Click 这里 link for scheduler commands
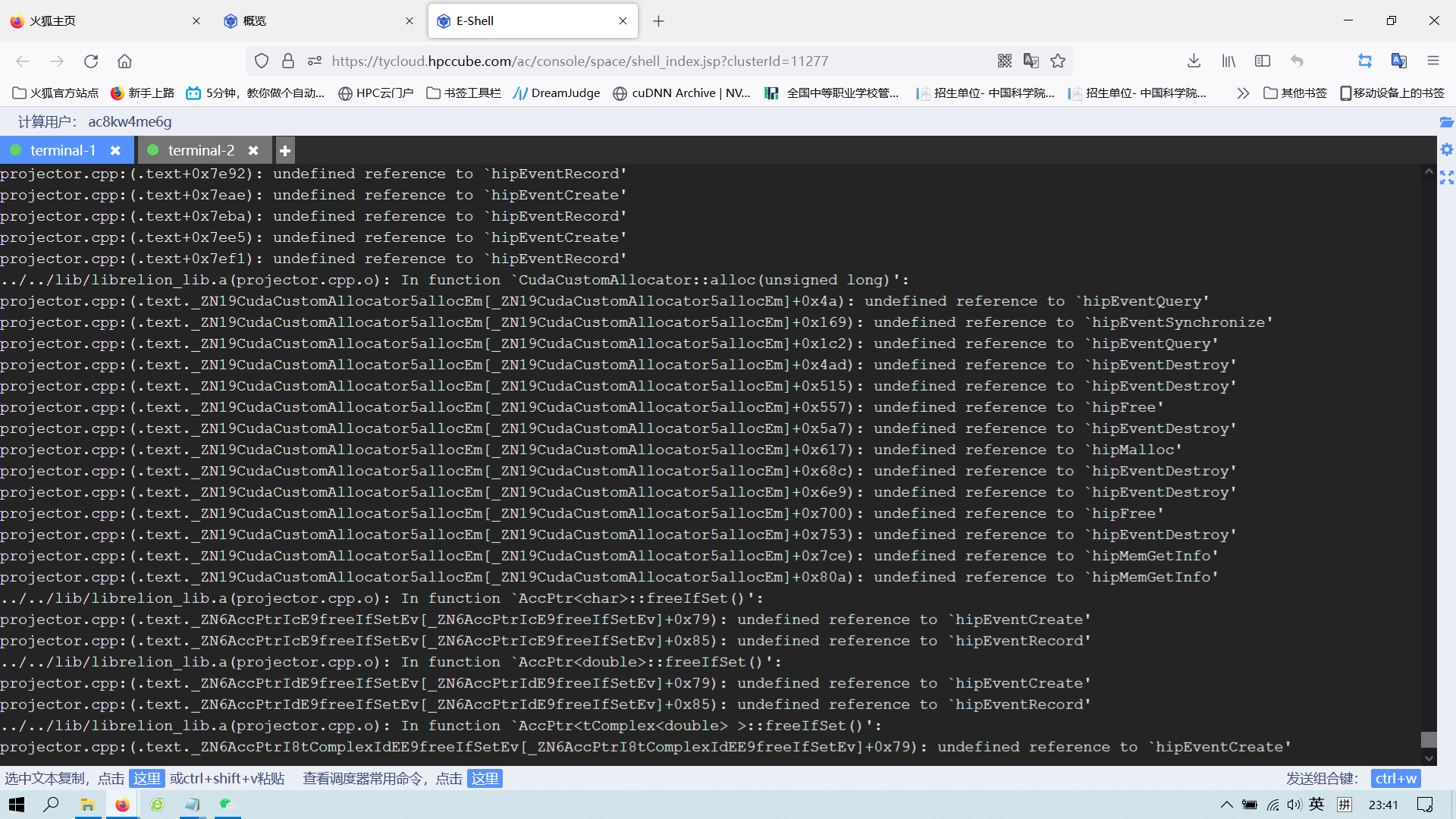Viewport: 1456px width, 819px height. [x=485, y=779]
